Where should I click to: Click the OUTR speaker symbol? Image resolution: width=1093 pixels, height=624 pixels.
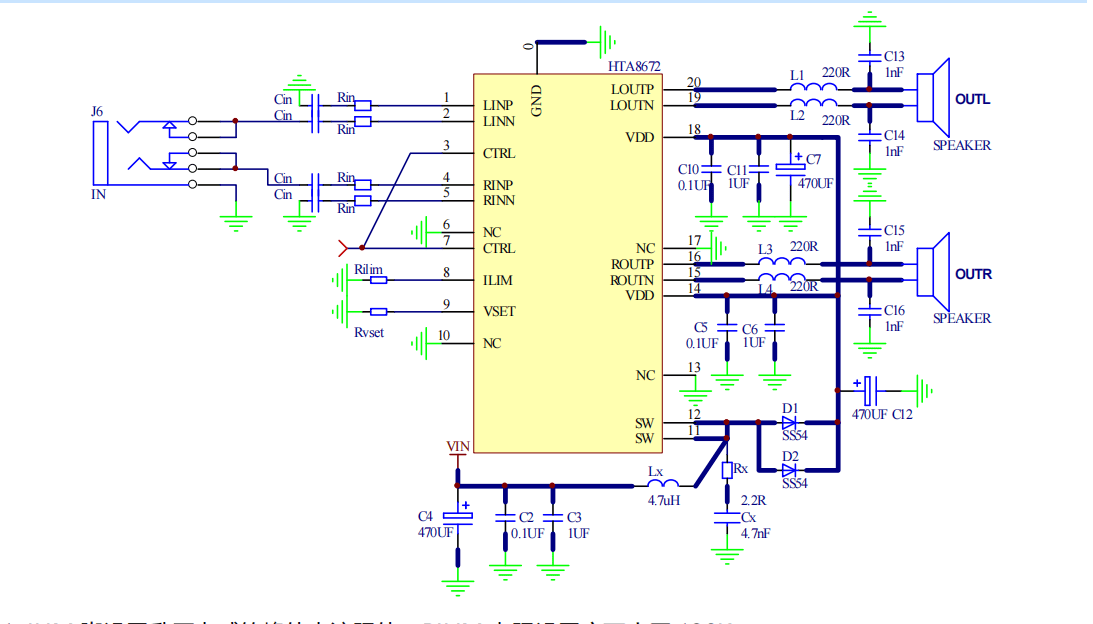pyautogui.click(x=933, y=272)
